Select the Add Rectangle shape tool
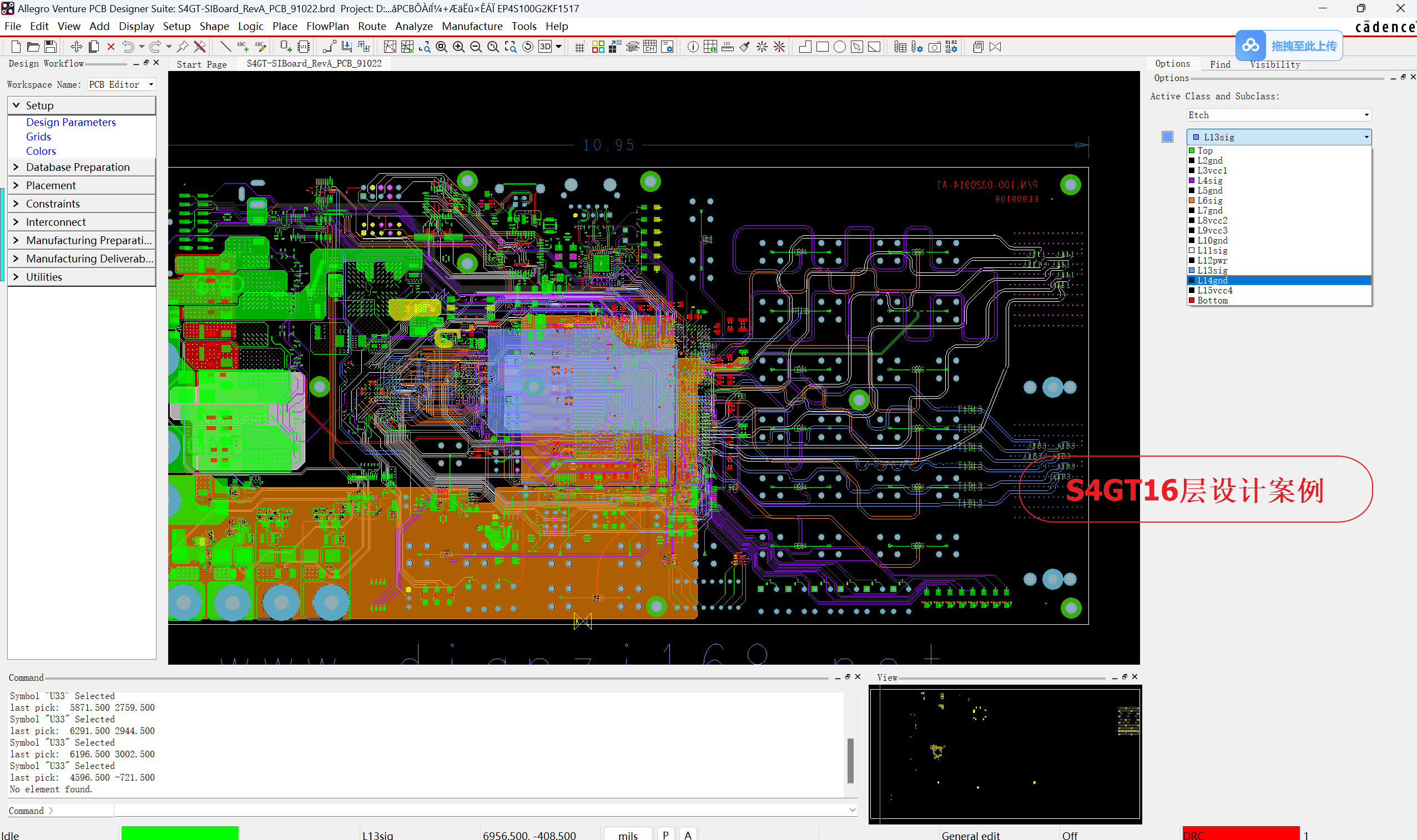Viewport: 1417px width, 840px height. click(823, 47)
